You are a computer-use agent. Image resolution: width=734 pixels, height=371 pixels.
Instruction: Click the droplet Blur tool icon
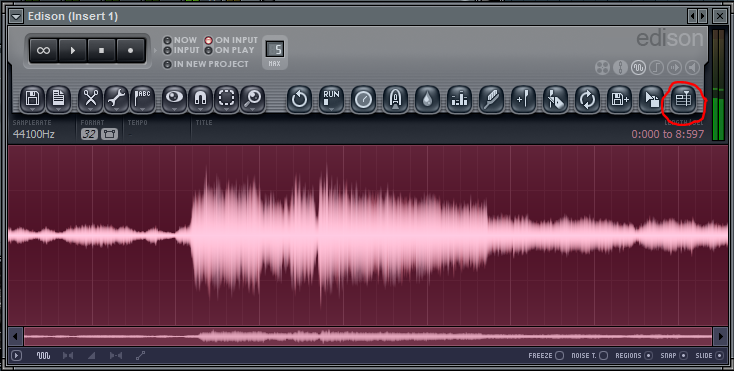[427, 99]
